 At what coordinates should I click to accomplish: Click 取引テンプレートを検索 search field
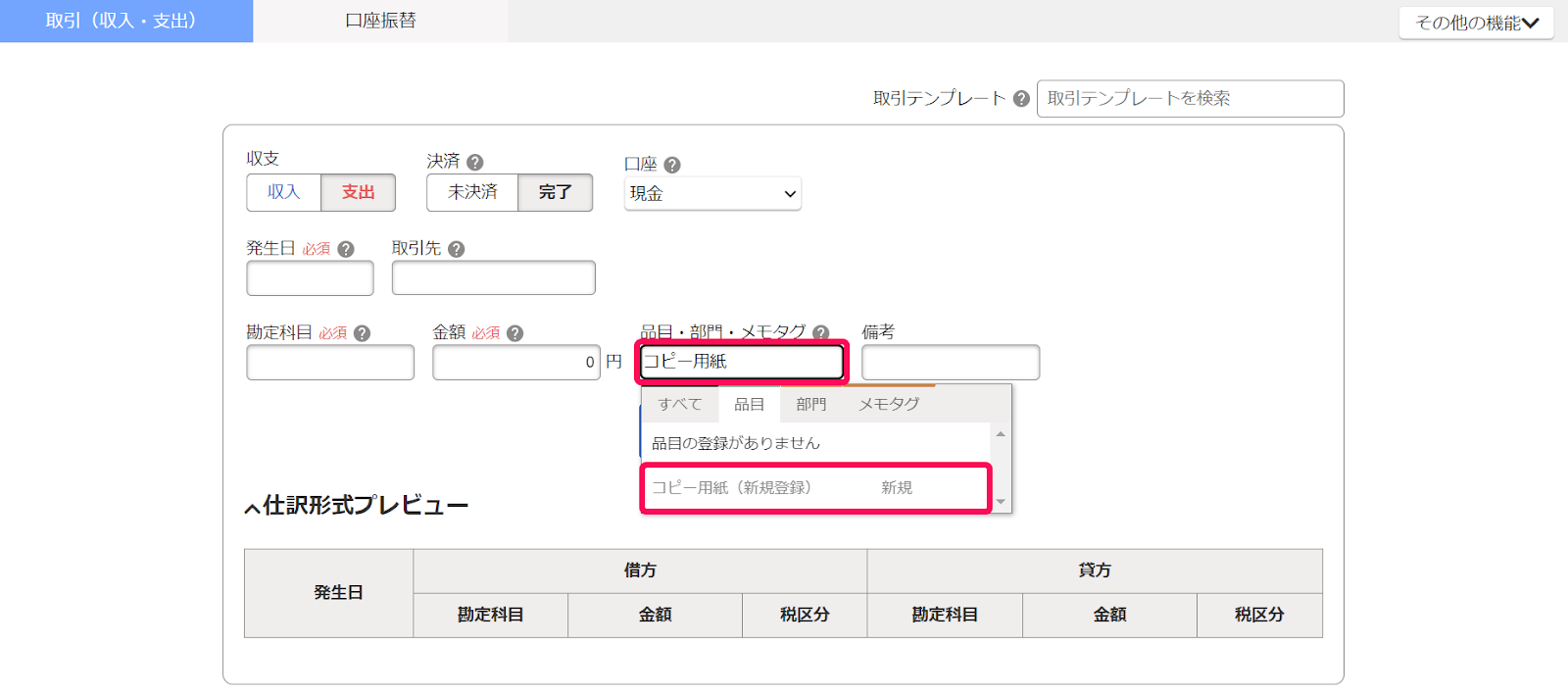pyautogui.click(x=1191, y=99)
